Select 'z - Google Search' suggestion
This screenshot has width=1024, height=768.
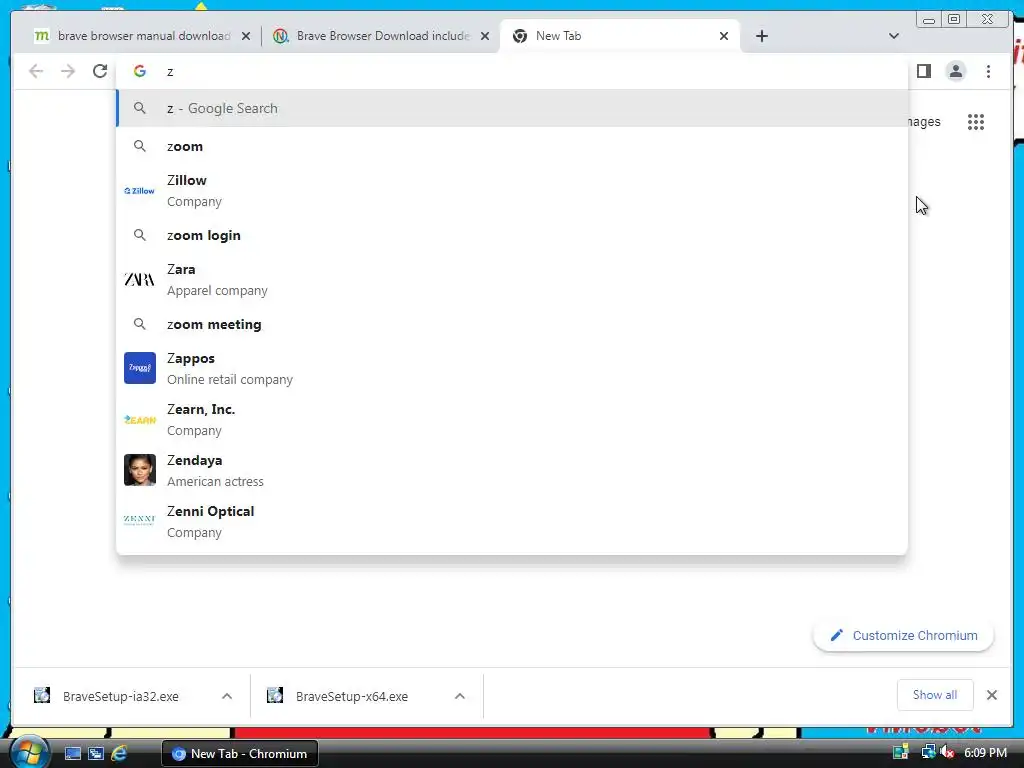[x=512, y=108]
